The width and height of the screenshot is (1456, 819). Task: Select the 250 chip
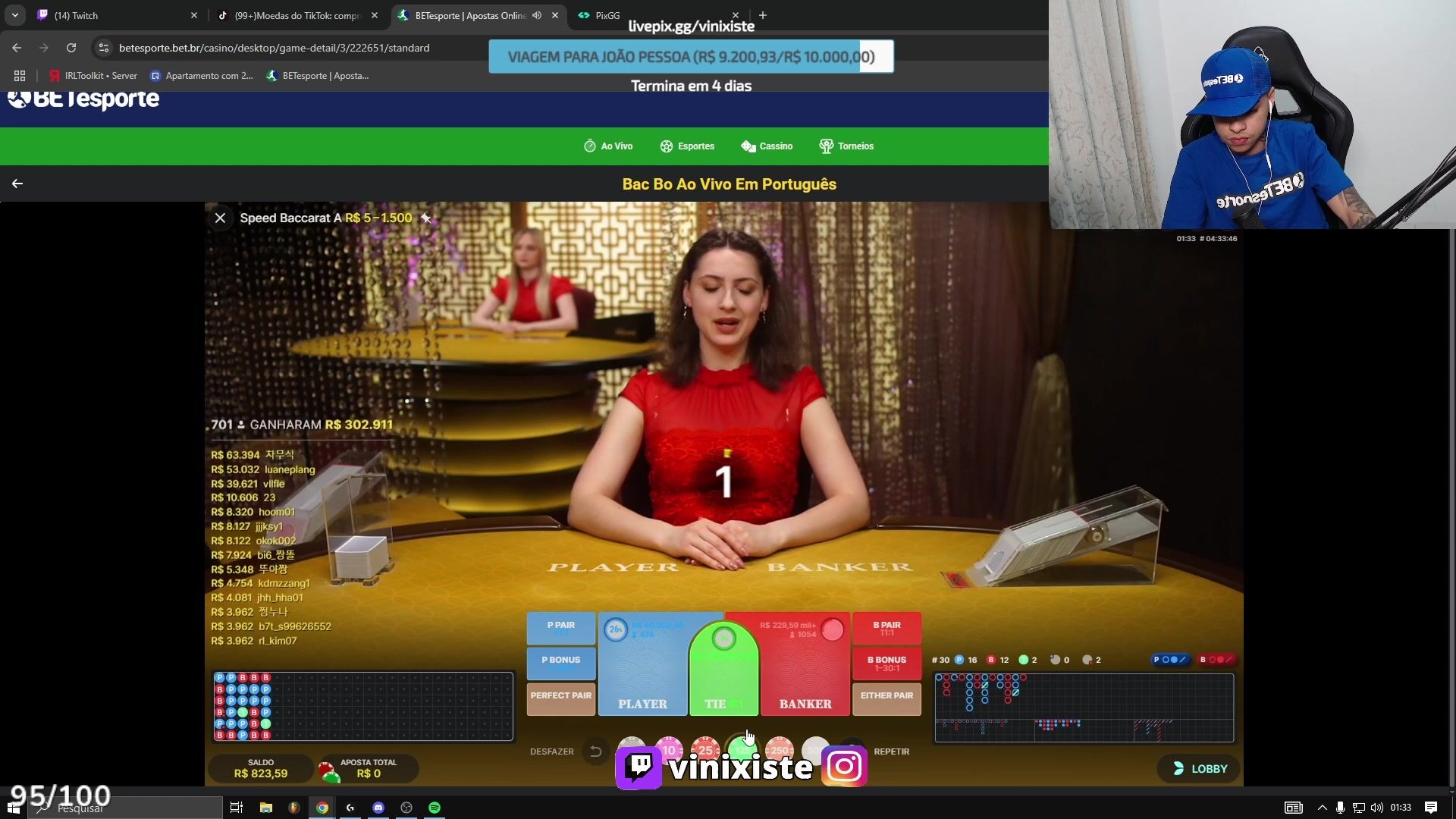pos(779,749)
